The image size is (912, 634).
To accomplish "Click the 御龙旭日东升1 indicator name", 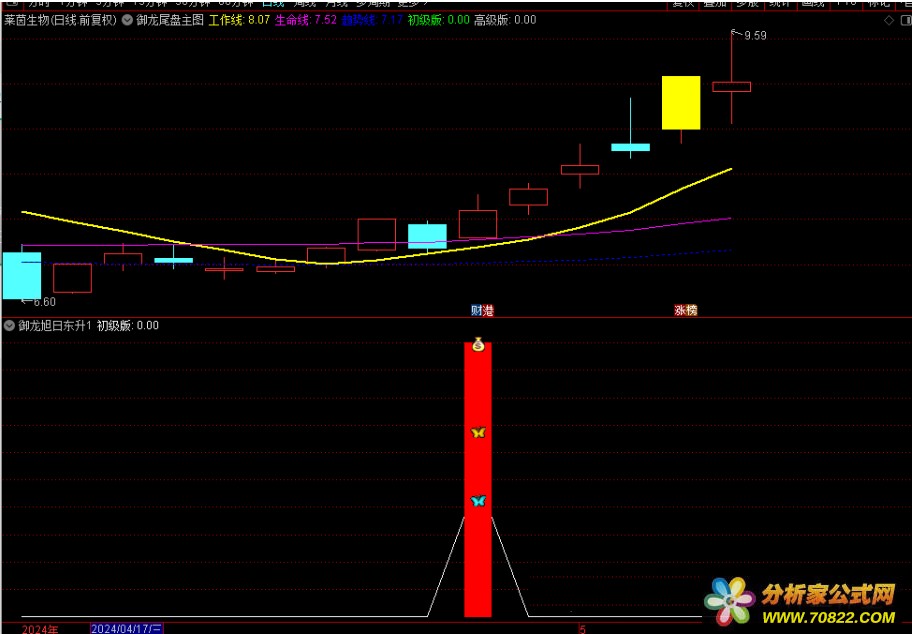I will coord(55,326).
